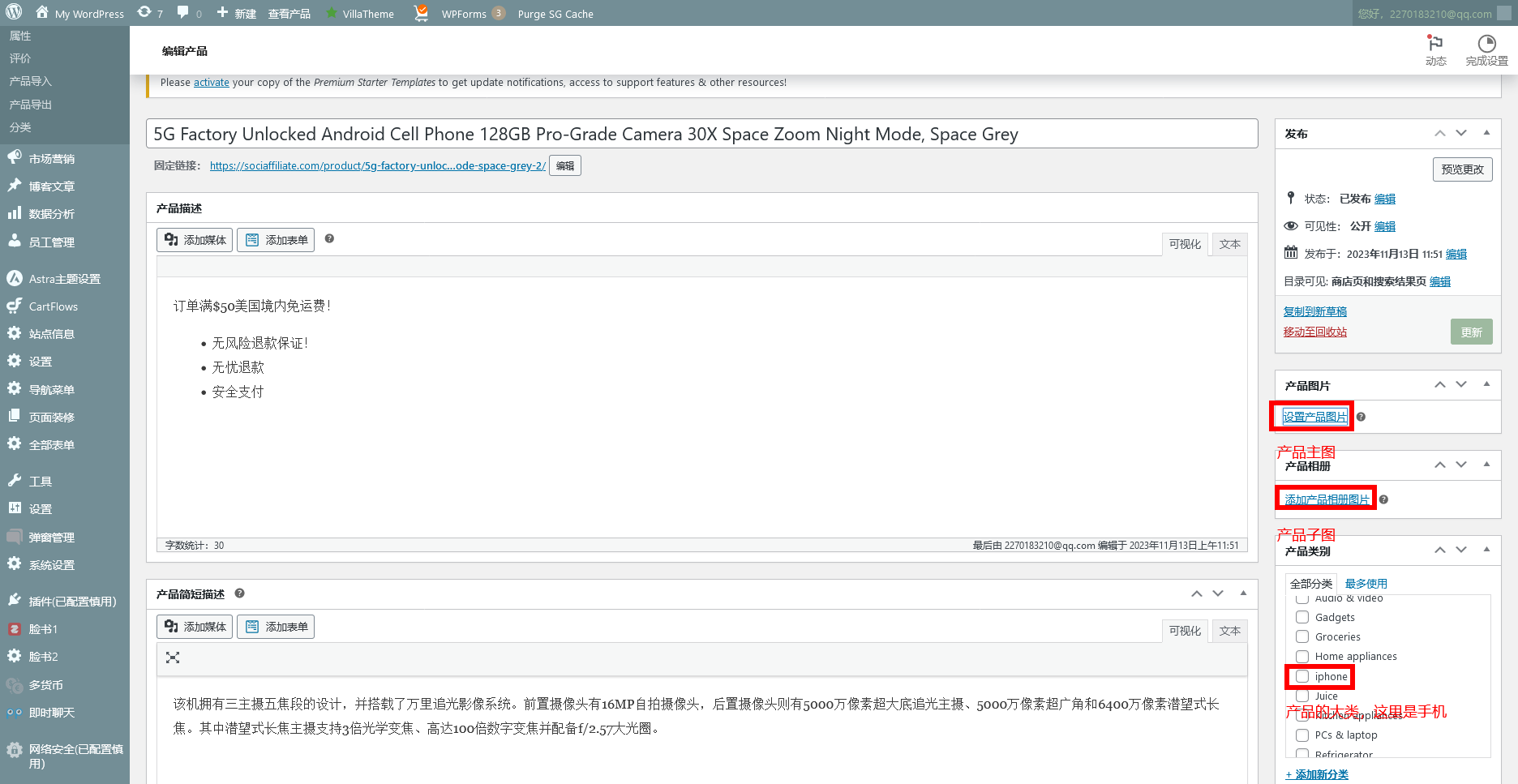Screen dimensions: 1518x784
Task: Move the 产品类别 panel up
Action: tap(1440, 550)
